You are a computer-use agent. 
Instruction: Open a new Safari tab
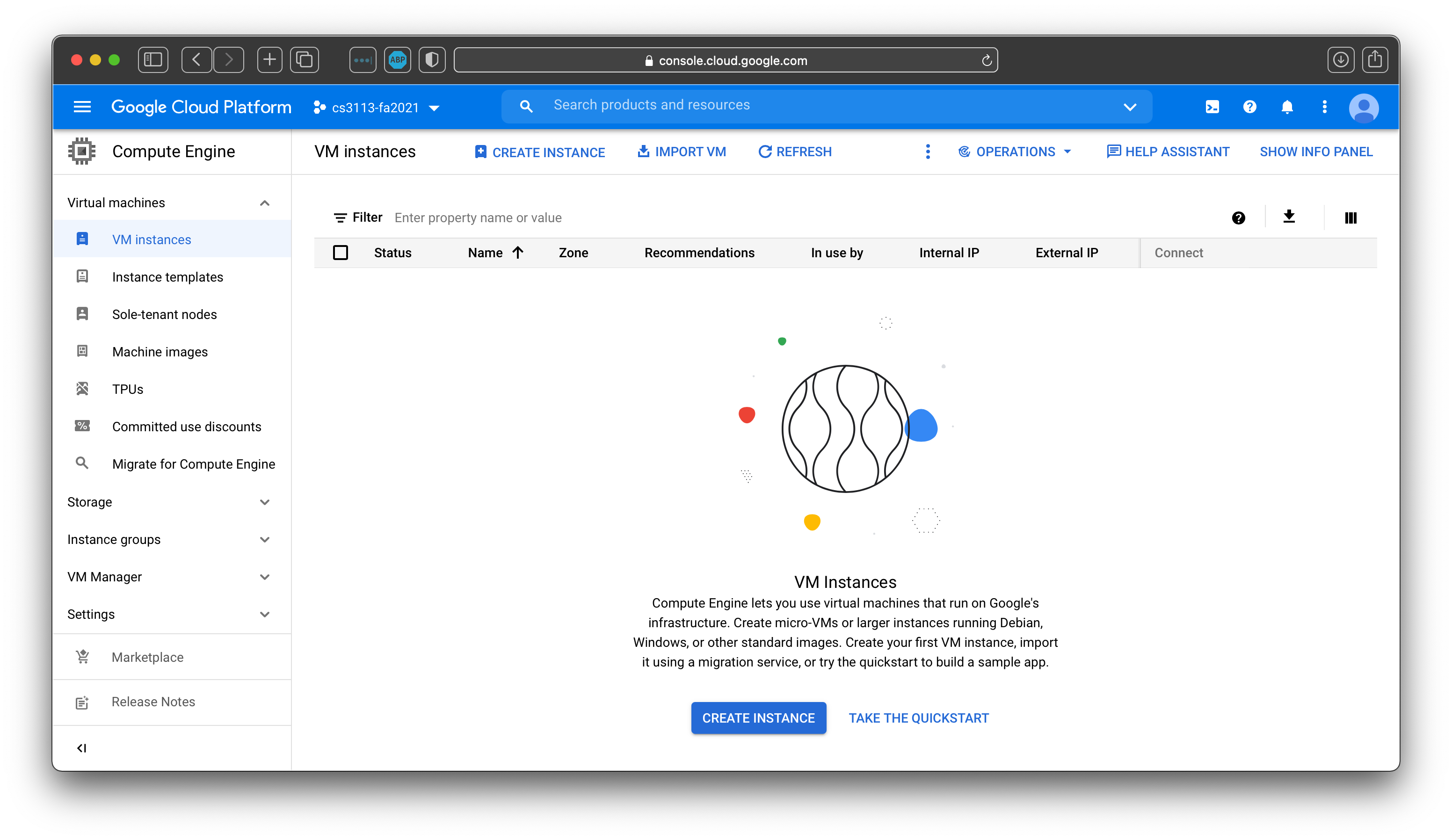click(x=269, y=59)
